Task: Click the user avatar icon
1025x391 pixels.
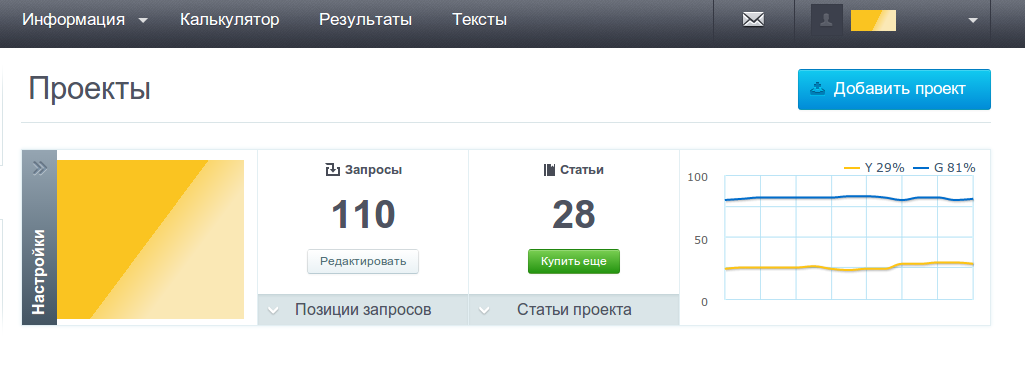Action: (826, 20)
